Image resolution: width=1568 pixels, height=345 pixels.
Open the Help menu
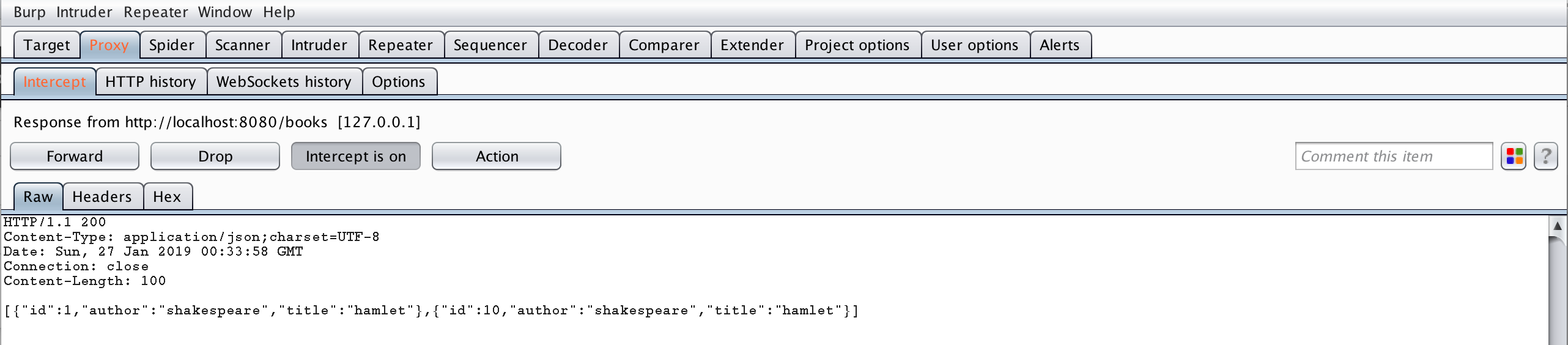(279, 12)
